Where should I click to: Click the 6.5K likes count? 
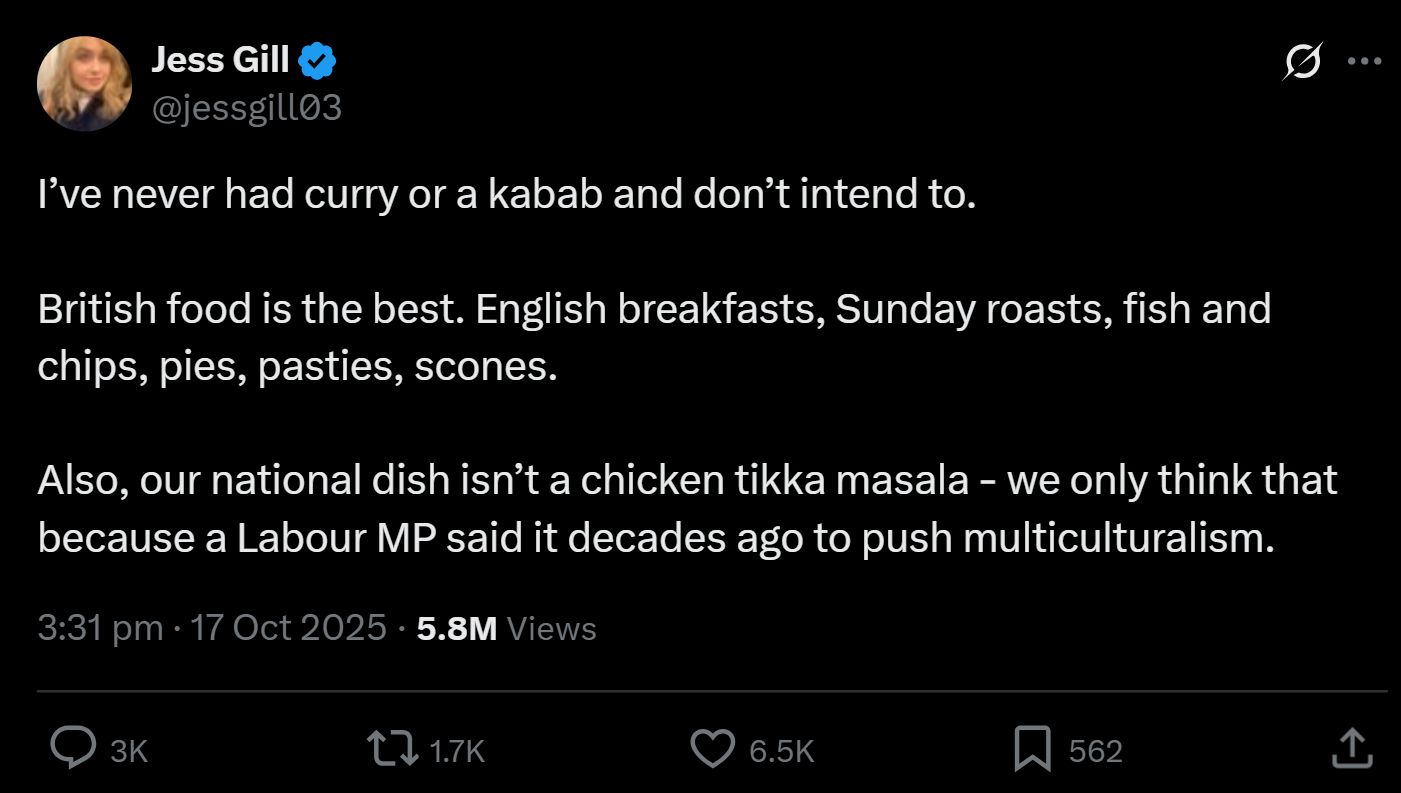point(781,751)
